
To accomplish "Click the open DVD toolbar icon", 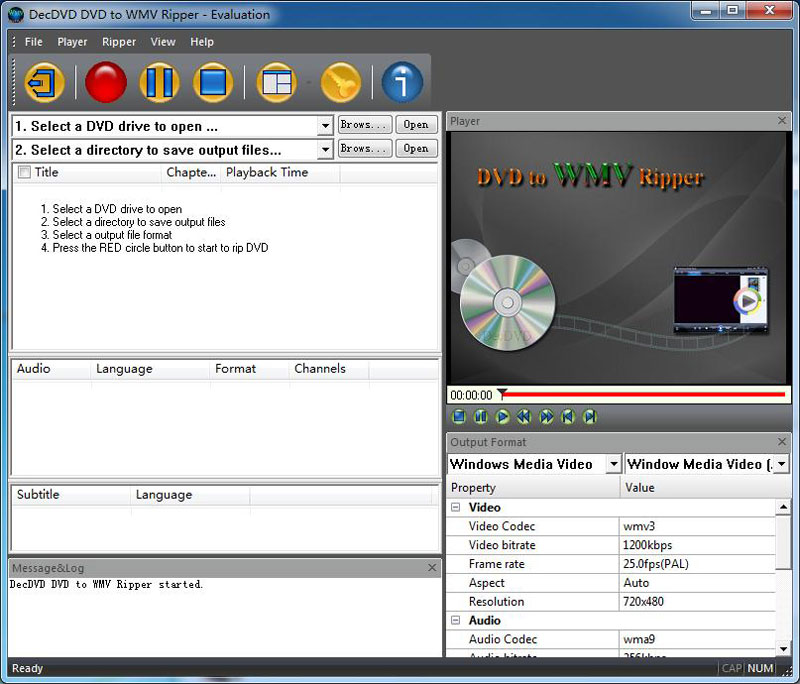I will [x=44, y=82].
